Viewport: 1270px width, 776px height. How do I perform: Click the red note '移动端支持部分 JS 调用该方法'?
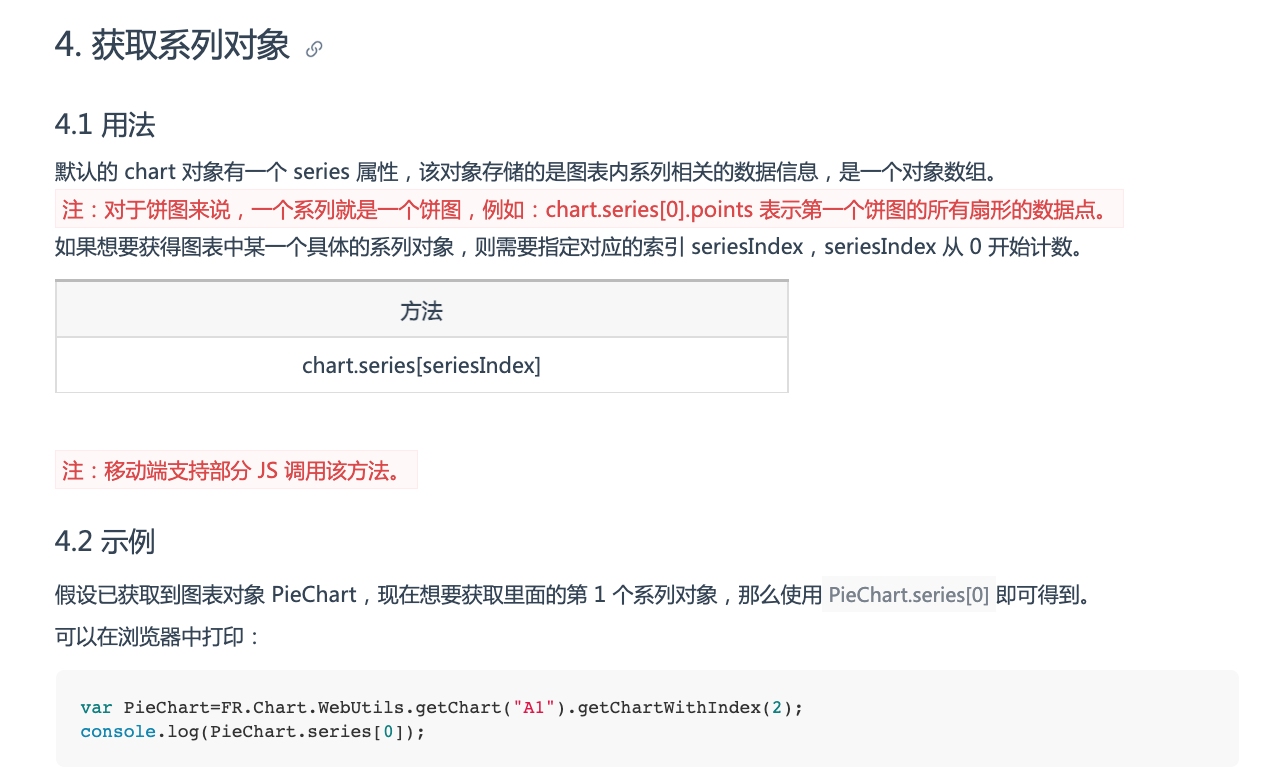[x=236, y=470]
